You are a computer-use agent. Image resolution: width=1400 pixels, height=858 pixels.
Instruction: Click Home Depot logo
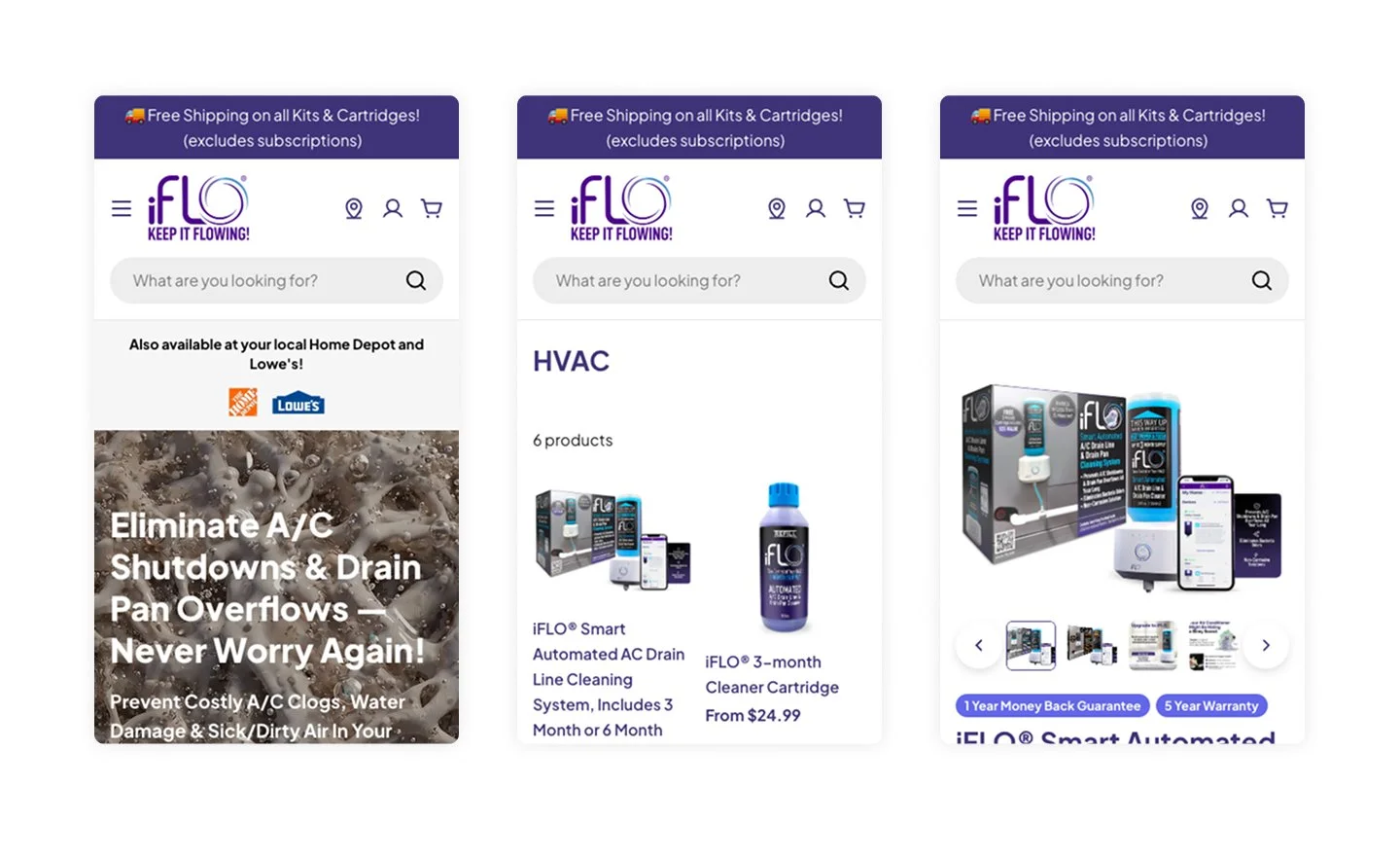pos(243,402)
